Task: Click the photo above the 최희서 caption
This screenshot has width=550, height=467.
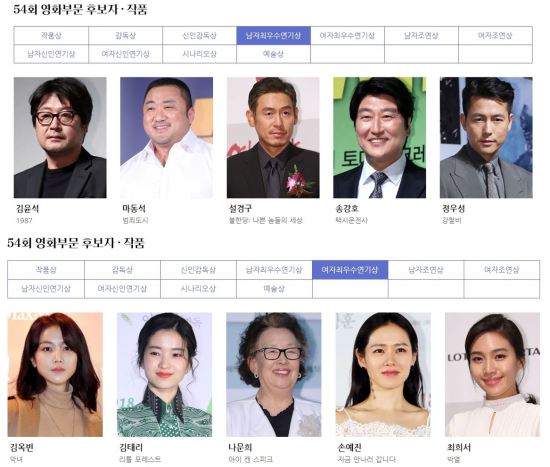Action: click(x=492, y=375)
